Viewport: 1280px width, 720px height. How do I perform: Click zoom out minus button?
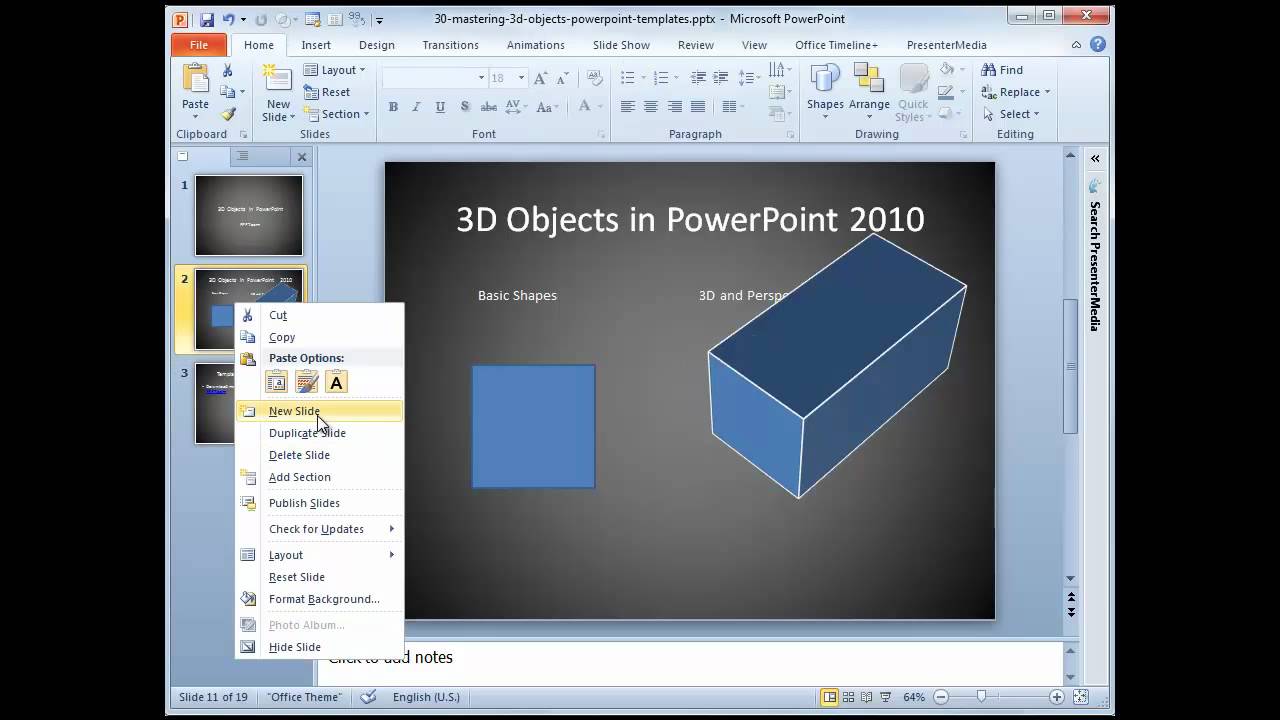click(942, 697)
